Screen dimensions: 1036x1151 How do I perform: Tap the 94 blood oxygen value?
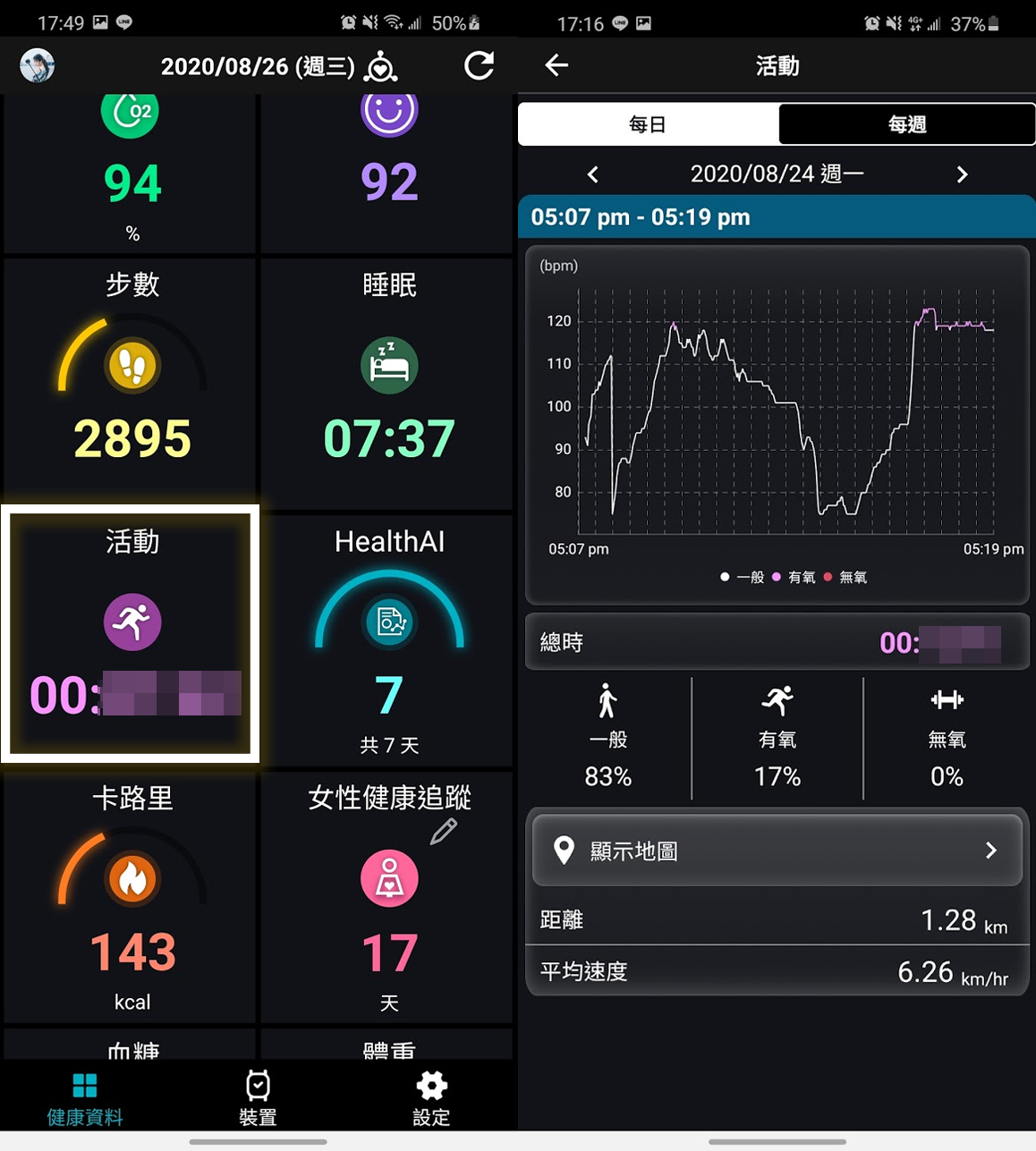132,183
